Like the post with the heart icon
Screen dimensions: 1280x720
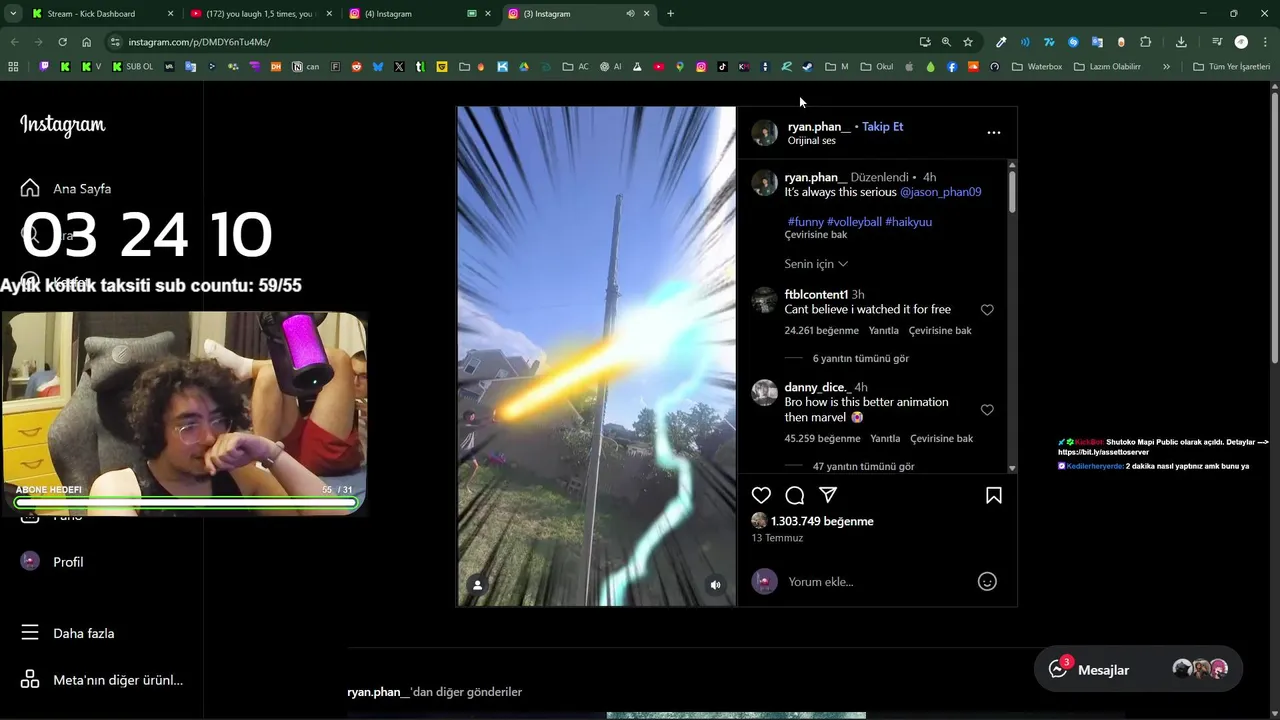[x=761, y=495]
